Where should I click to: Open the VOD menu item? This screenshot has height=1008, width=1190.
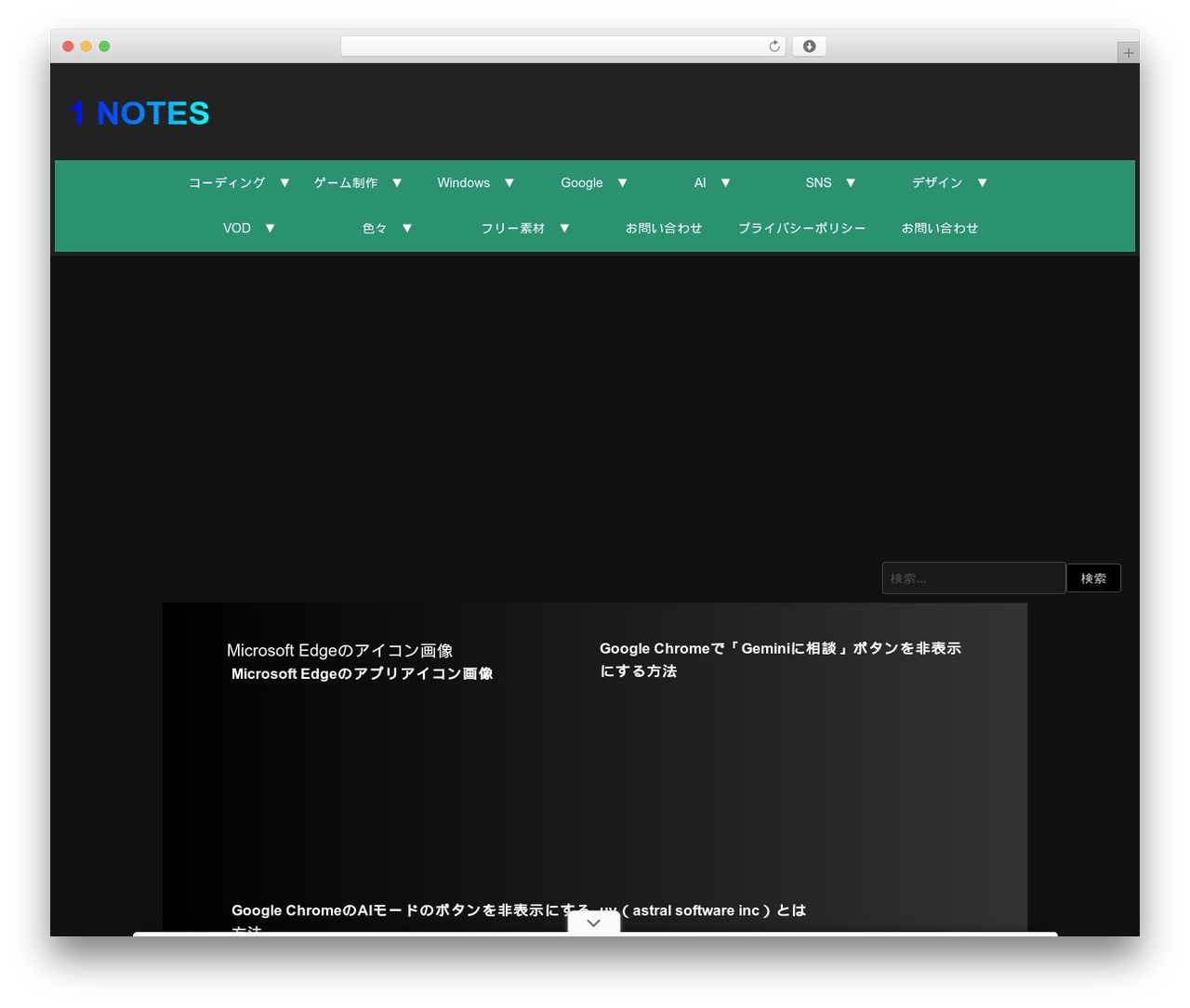pyautogui.click(x=237, y=229)
